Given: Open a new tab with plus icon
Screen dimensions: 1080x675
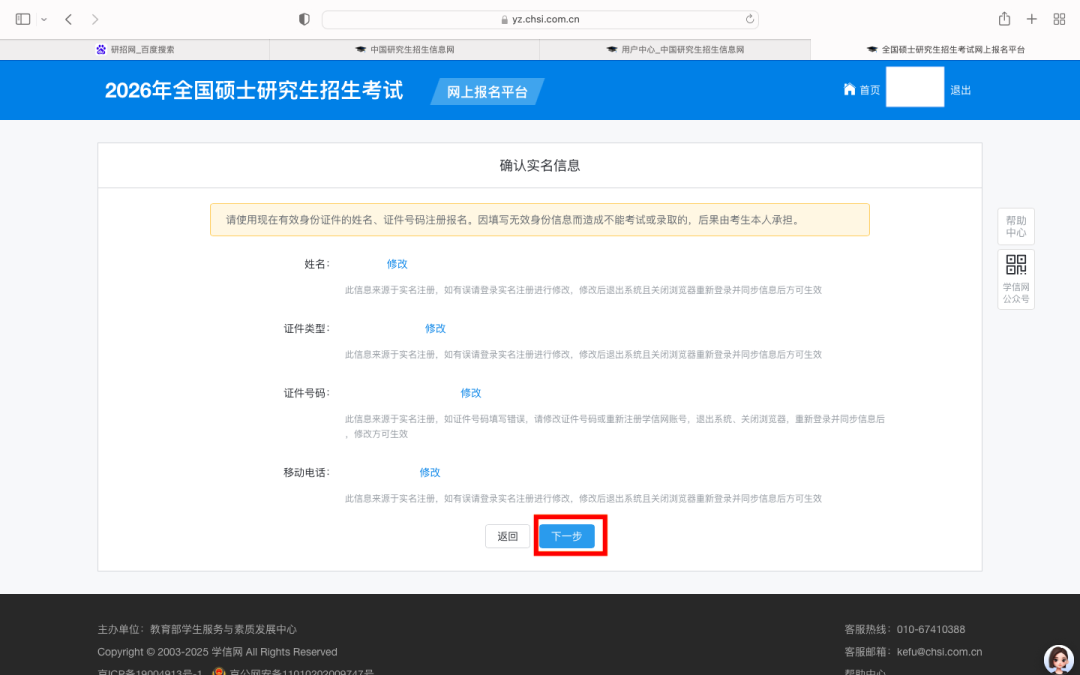Looking at the screenshot, I should pos(1032,19).
